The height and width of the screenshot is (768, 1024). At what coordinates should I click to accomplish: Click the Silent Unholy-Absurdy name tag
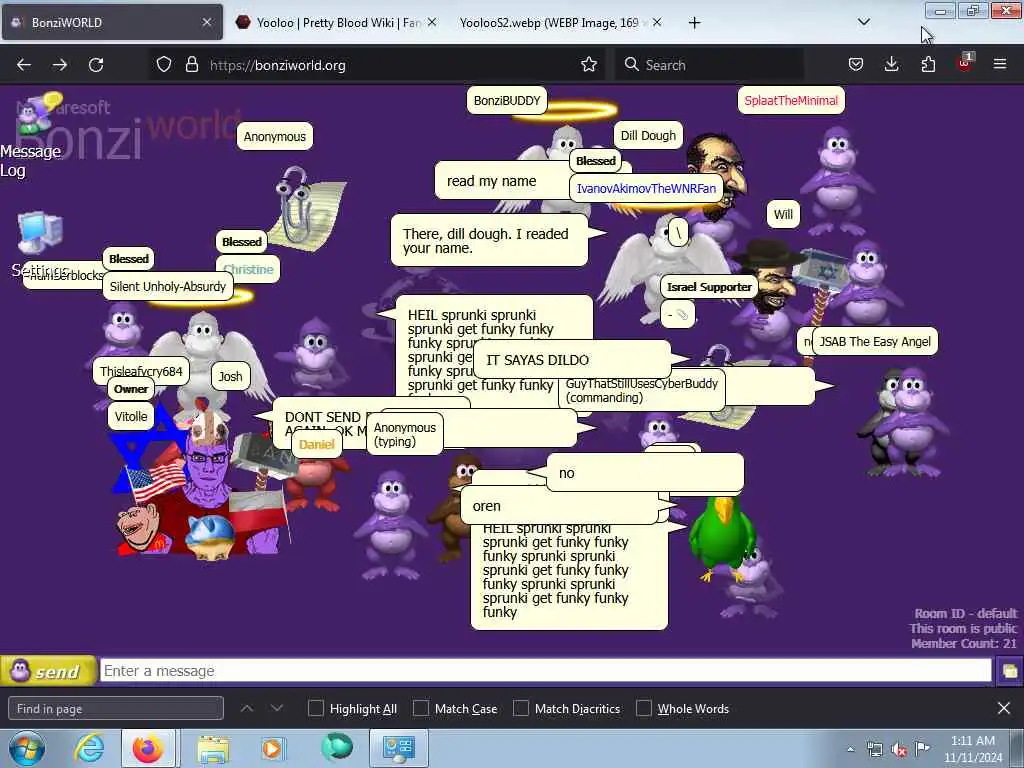167,286
